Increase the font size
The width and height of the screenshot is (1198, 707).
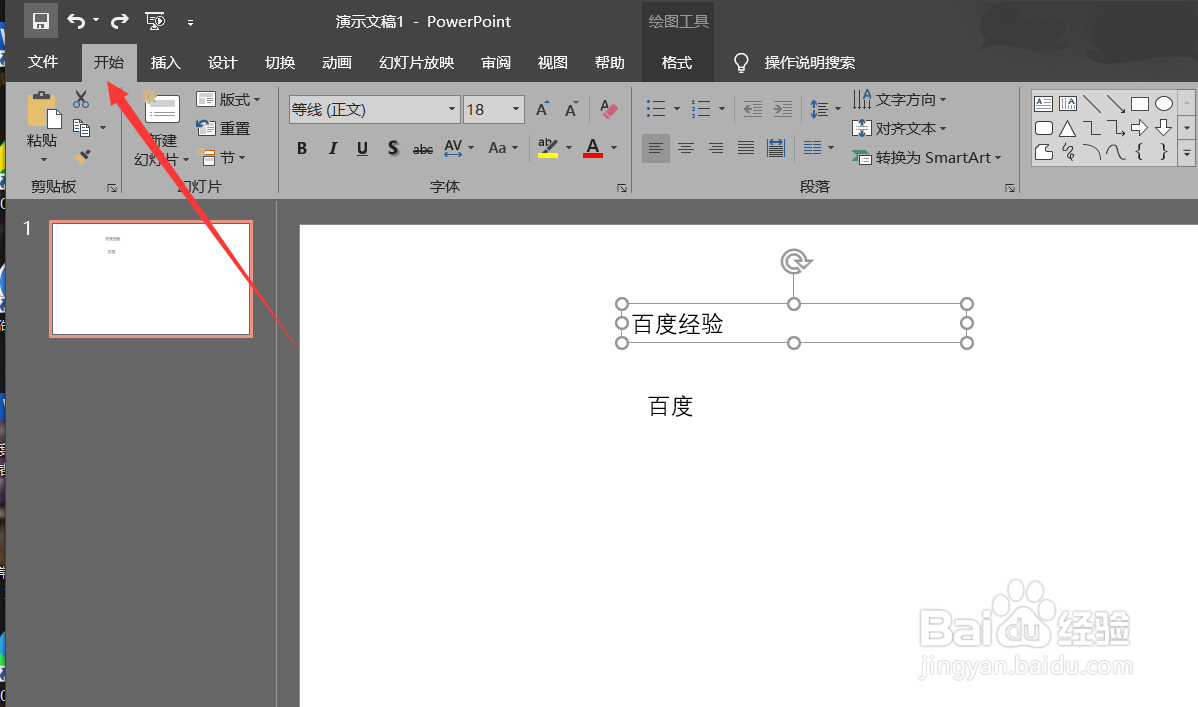point(542,109)
